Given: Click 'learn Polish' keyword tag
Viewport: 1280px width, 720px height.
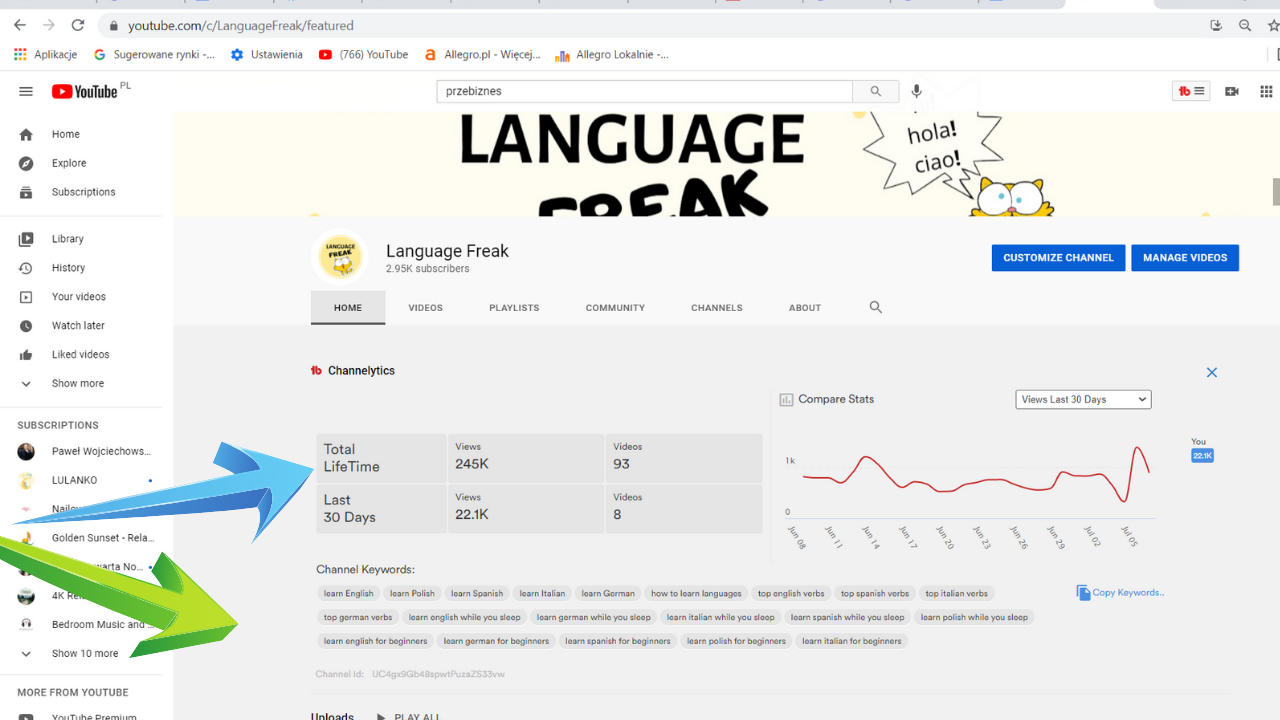Looking at the screenshot, I should pos(412,593).
